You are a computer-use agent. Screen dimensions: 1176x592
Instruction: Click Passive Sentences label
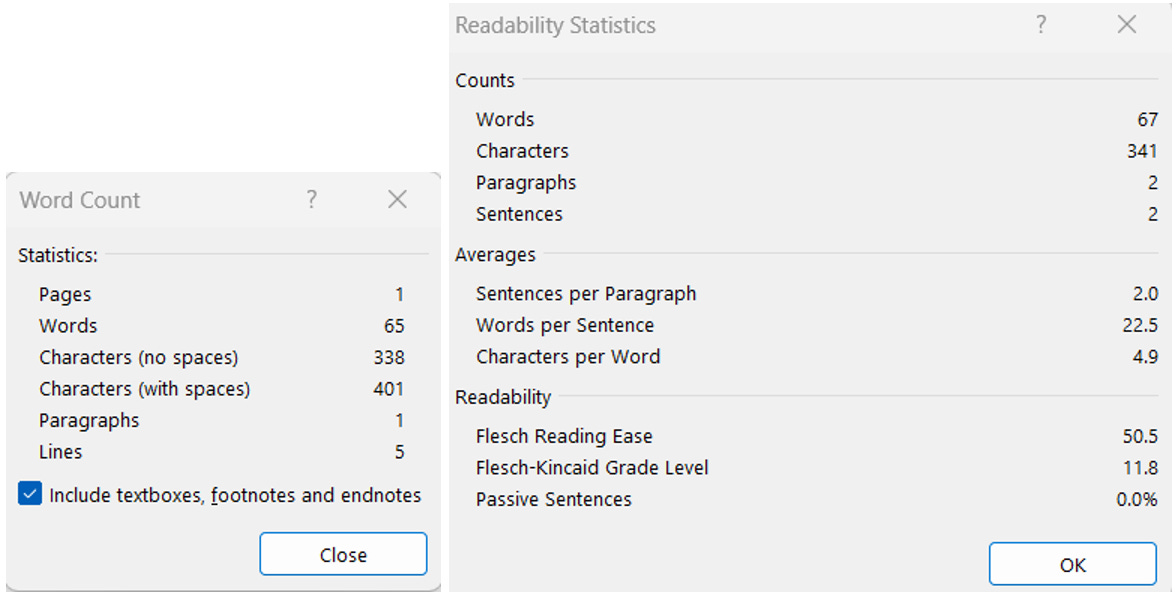(x=554, y=500)
